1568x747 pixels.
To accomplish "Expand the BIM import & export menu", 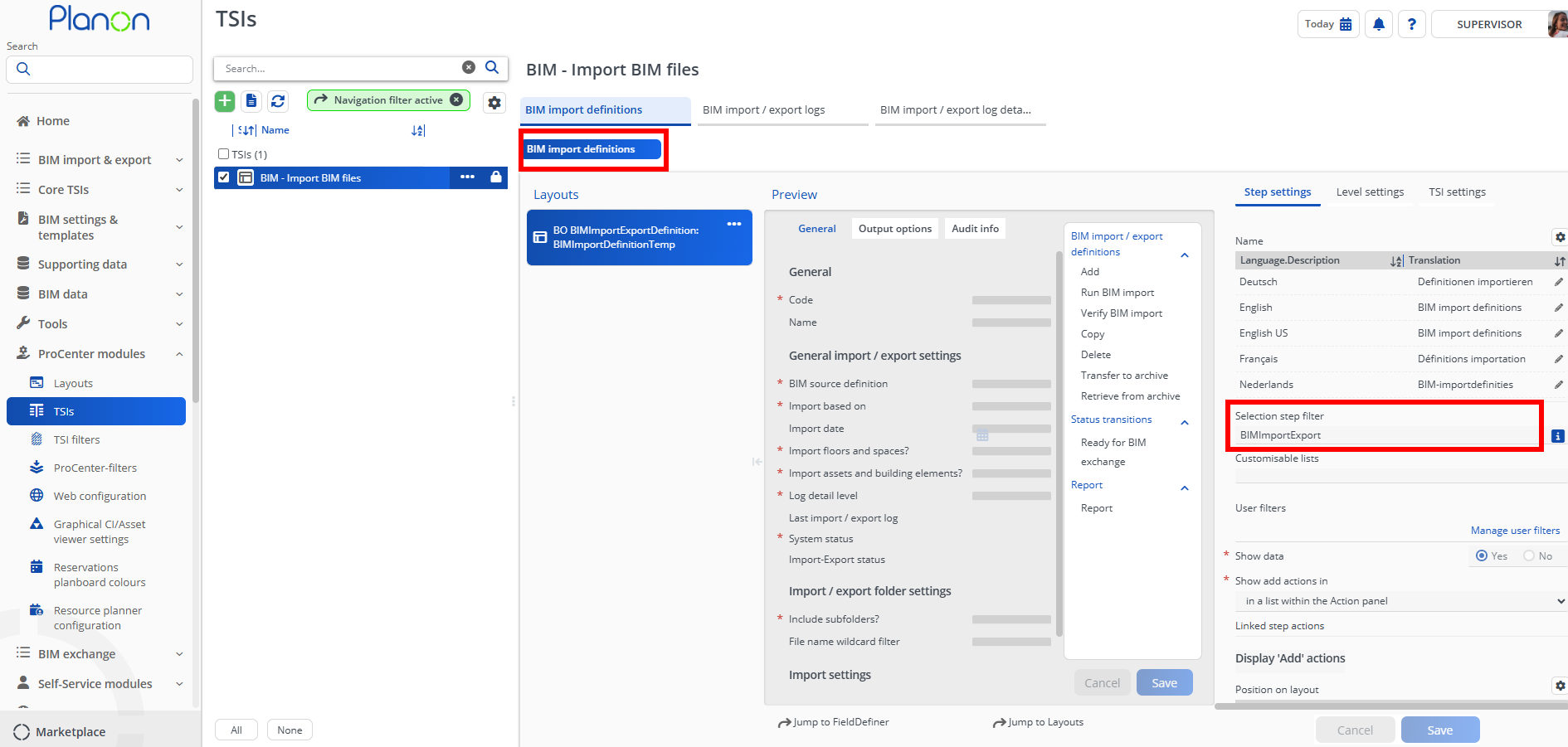I will [179, 160].
